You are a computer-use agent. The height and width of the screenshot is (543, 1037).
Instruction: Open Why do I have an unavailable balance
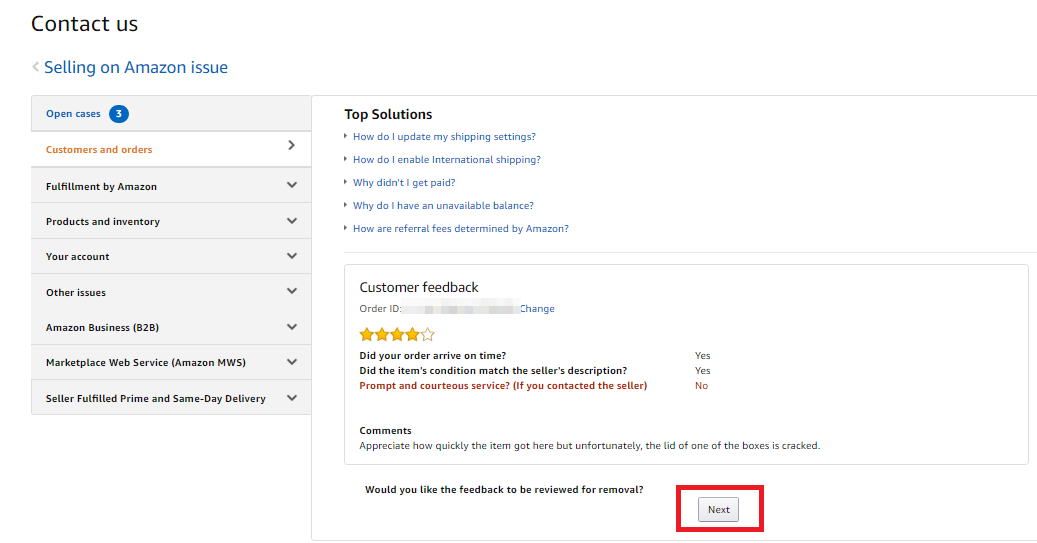click(x=443, y=206)
